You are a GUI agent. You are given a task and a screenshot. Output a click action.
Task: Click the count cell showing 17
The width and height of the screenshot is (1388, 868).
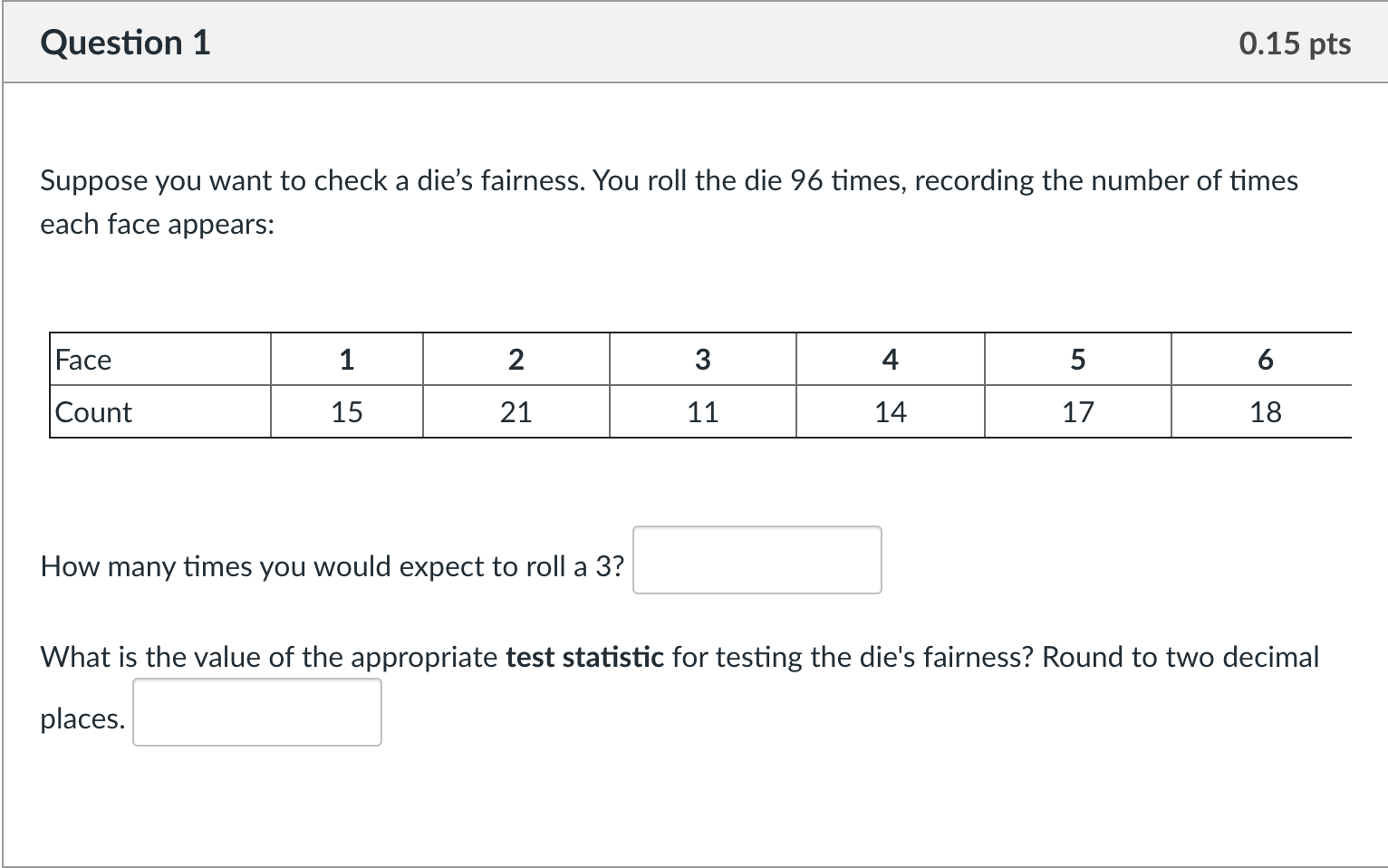(1078, 412)
